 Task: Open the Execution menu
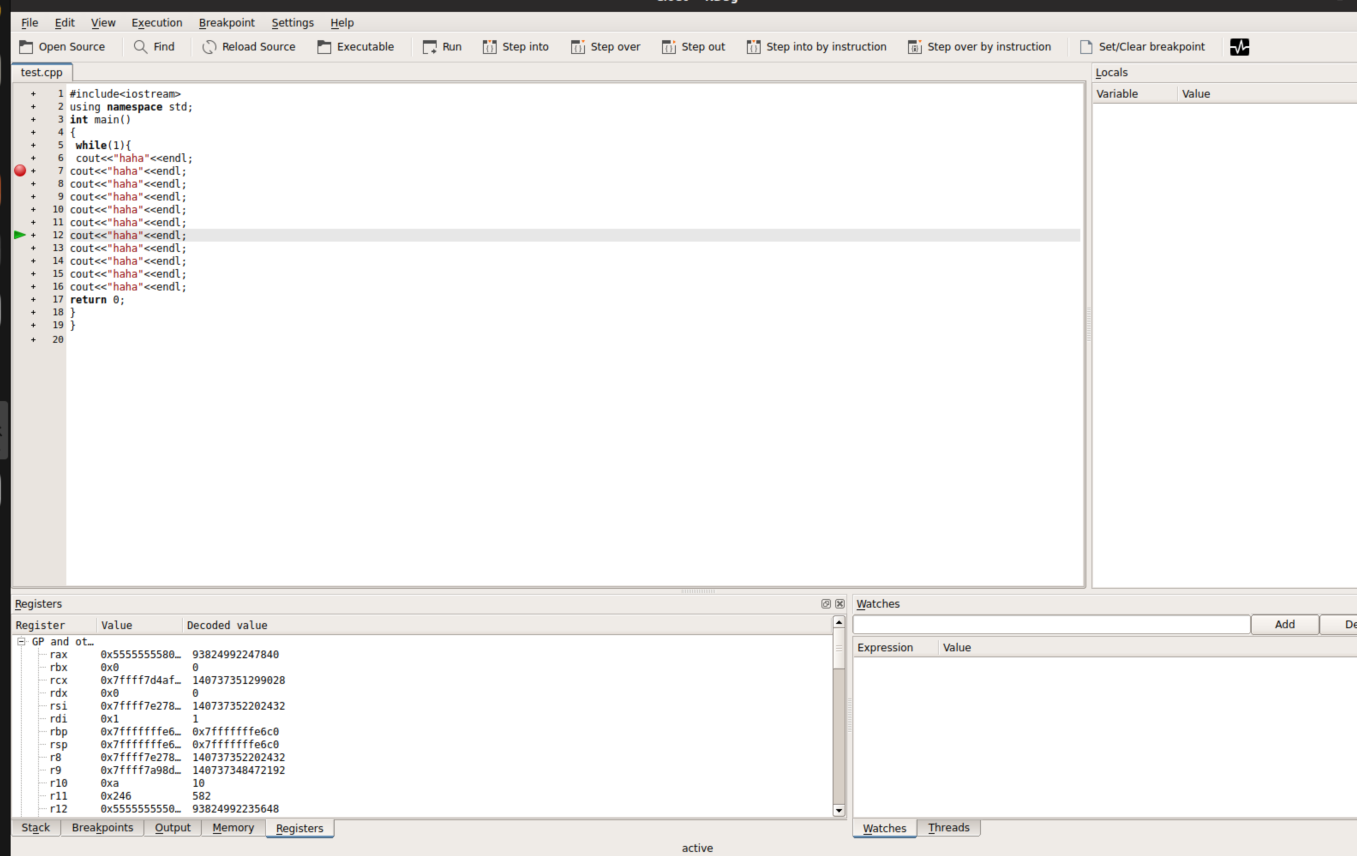click(157, 23)
